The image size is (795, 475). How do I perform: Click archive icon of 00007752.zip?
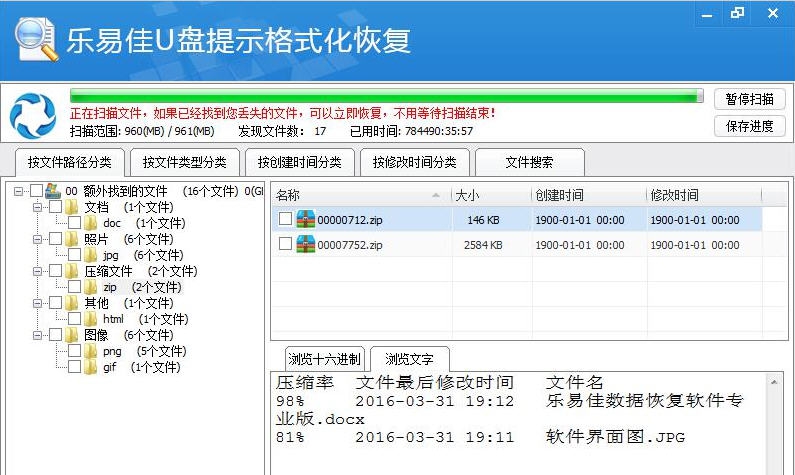(x=306, y=244)
